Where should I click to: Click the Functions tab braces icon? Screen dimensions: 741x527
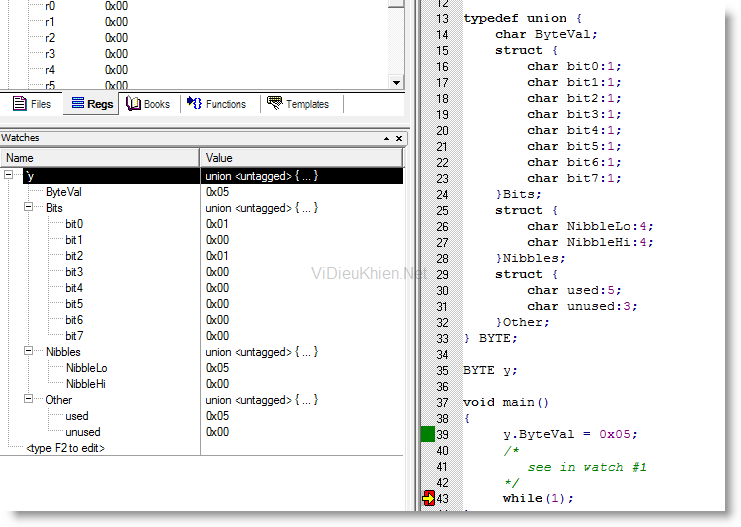pos(194,103)
